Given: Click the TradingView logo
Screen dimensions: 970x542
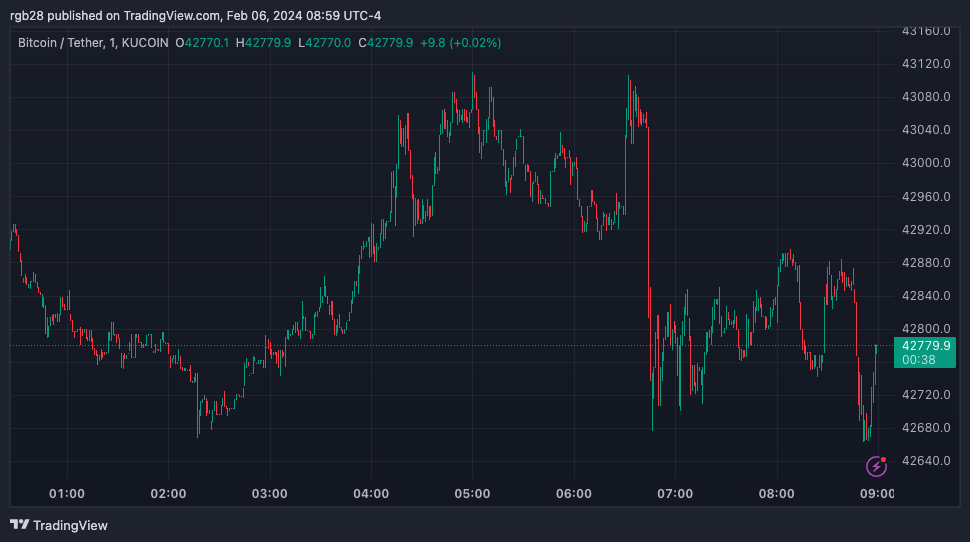Looking at the screenshot, I should [59, 525].
